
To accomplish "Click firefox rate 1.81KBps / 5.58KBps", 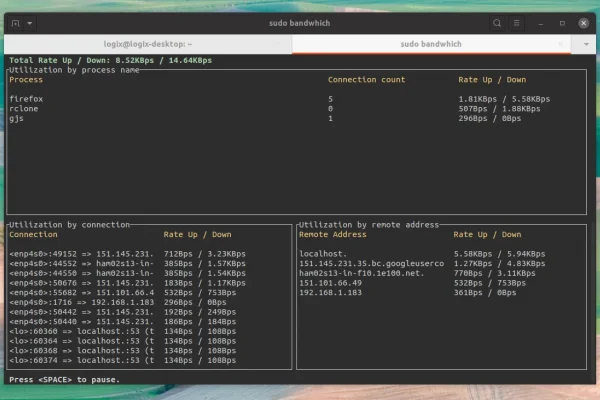I will click(x=504, y=99).
